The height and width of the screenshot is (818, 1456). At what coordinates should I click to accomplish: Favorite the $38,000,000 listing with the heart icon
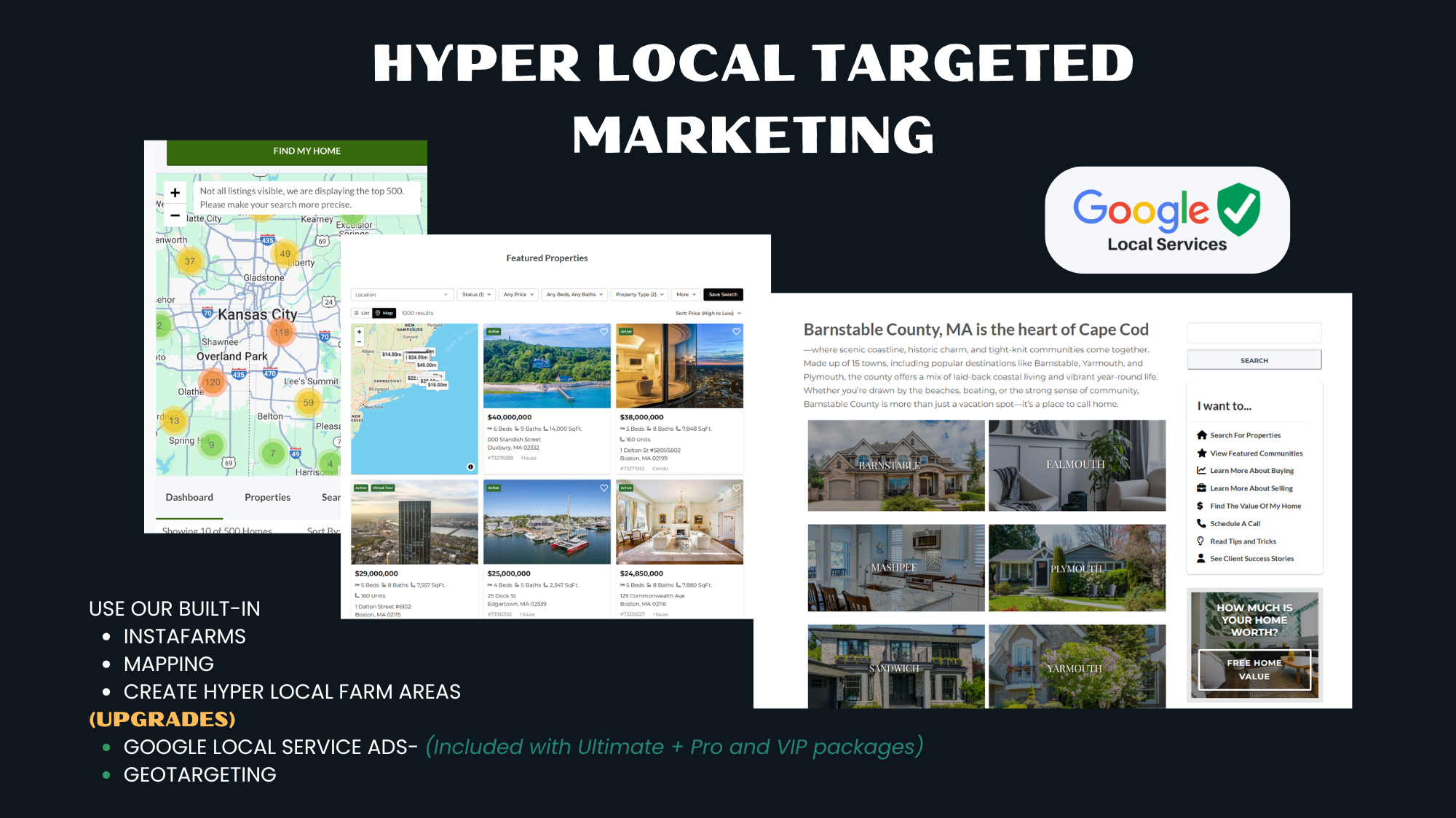[x=736, y=332]
